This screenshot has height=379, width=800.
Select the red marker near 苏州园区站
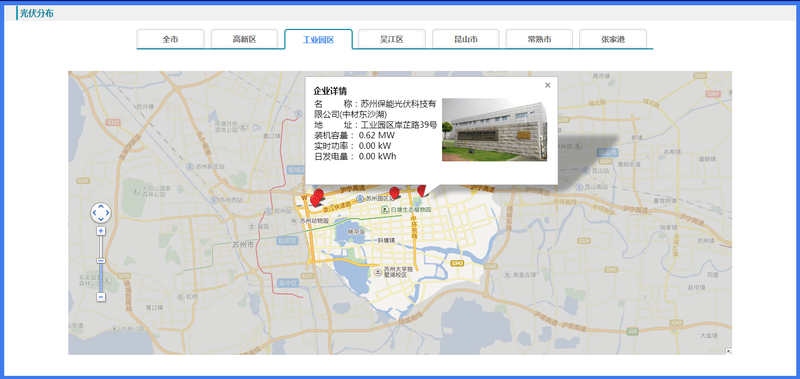(x=394, y=193)
